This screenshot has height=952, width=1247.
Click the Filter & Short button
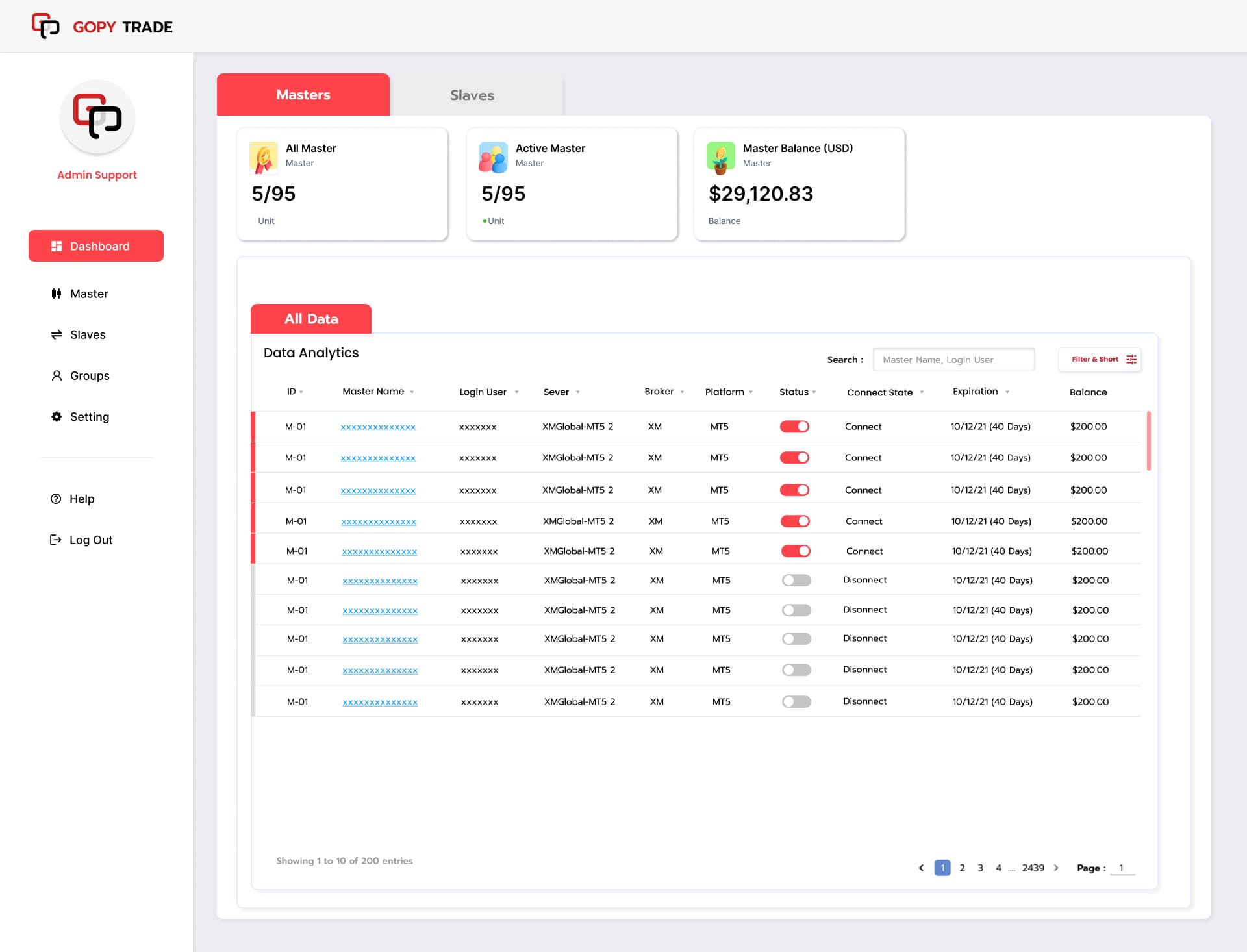pyautogui.click(x=1100, y=359)
